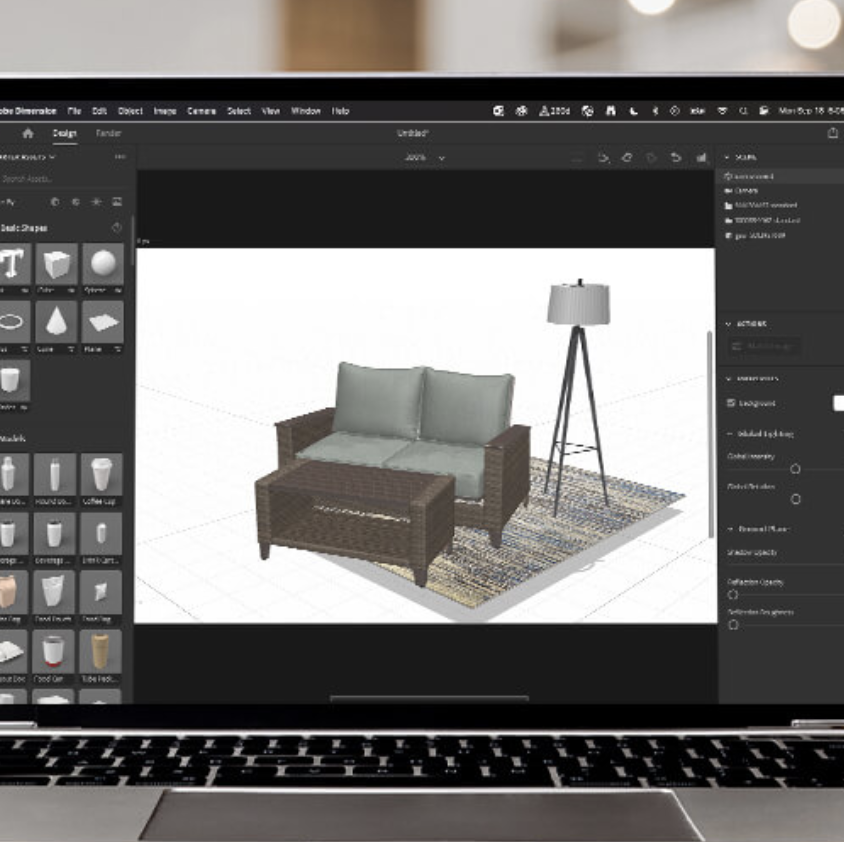Viewport: 844px width, 842px height.
Task: Click the orbit-style icon in canvas toolbar
Action: point(627,158)
